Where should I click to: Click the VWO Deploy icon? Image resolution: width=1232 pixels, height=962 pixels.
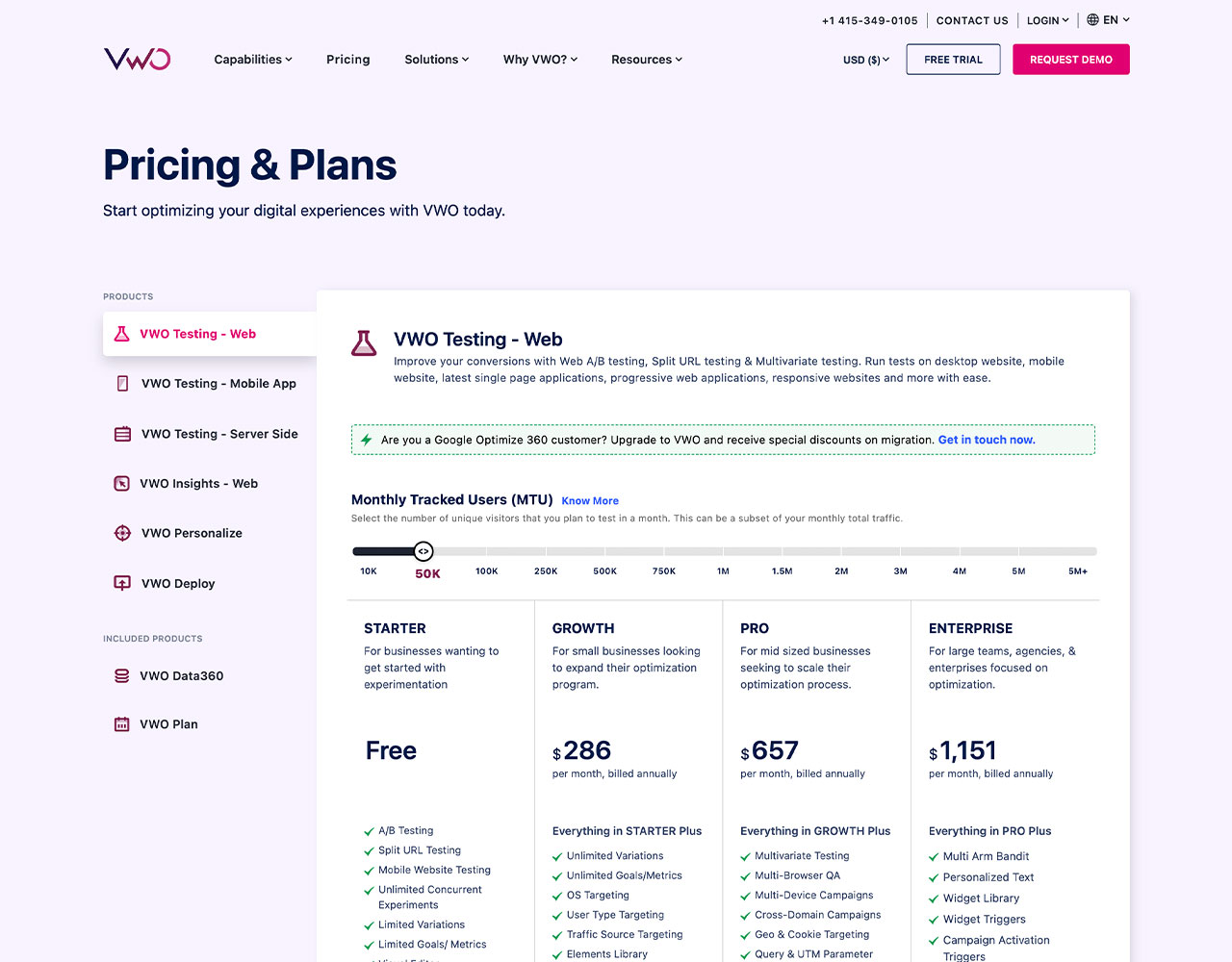pos(122,583)
